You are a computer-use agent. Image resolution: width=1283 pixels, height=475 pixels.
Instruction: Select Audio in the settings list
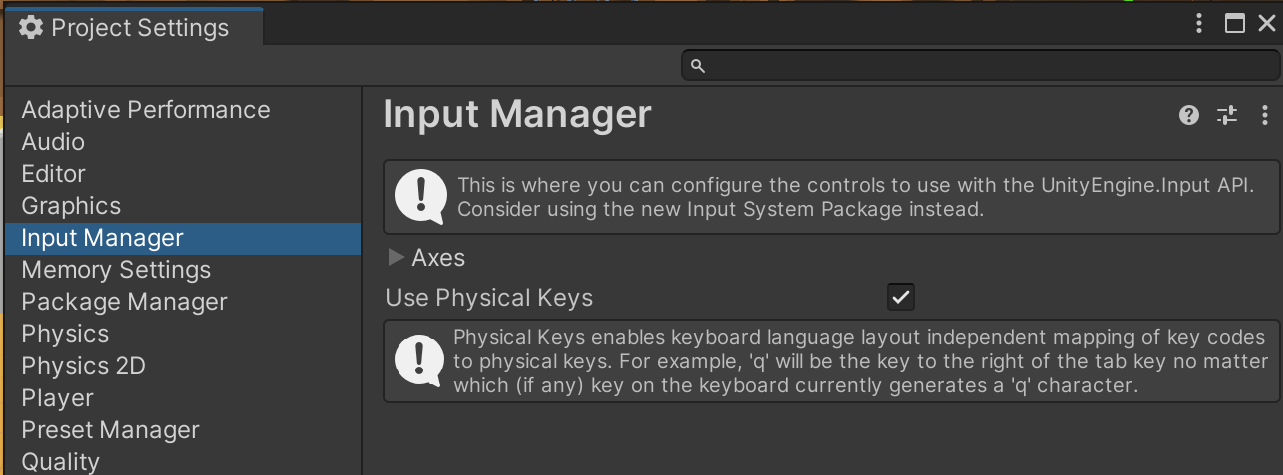(53, 142)
